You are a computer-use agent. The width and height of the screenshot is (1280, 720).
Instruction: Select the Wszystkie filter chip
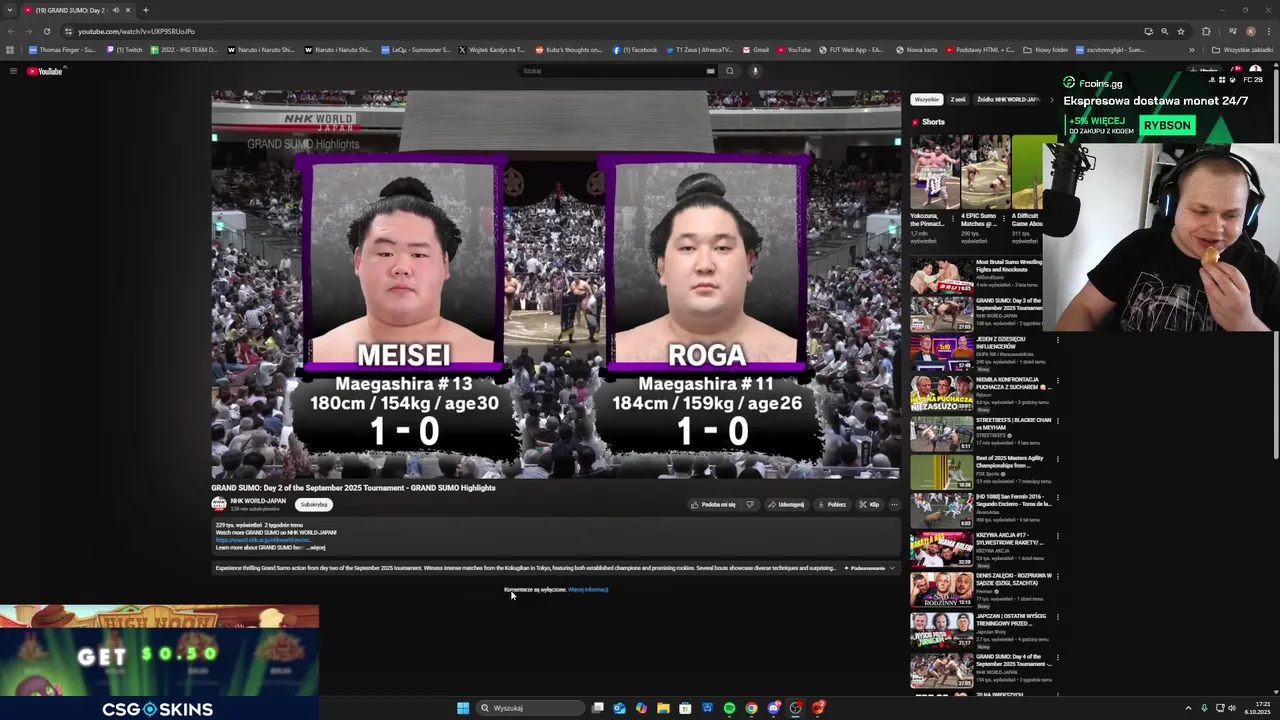[x=926, y=100]
